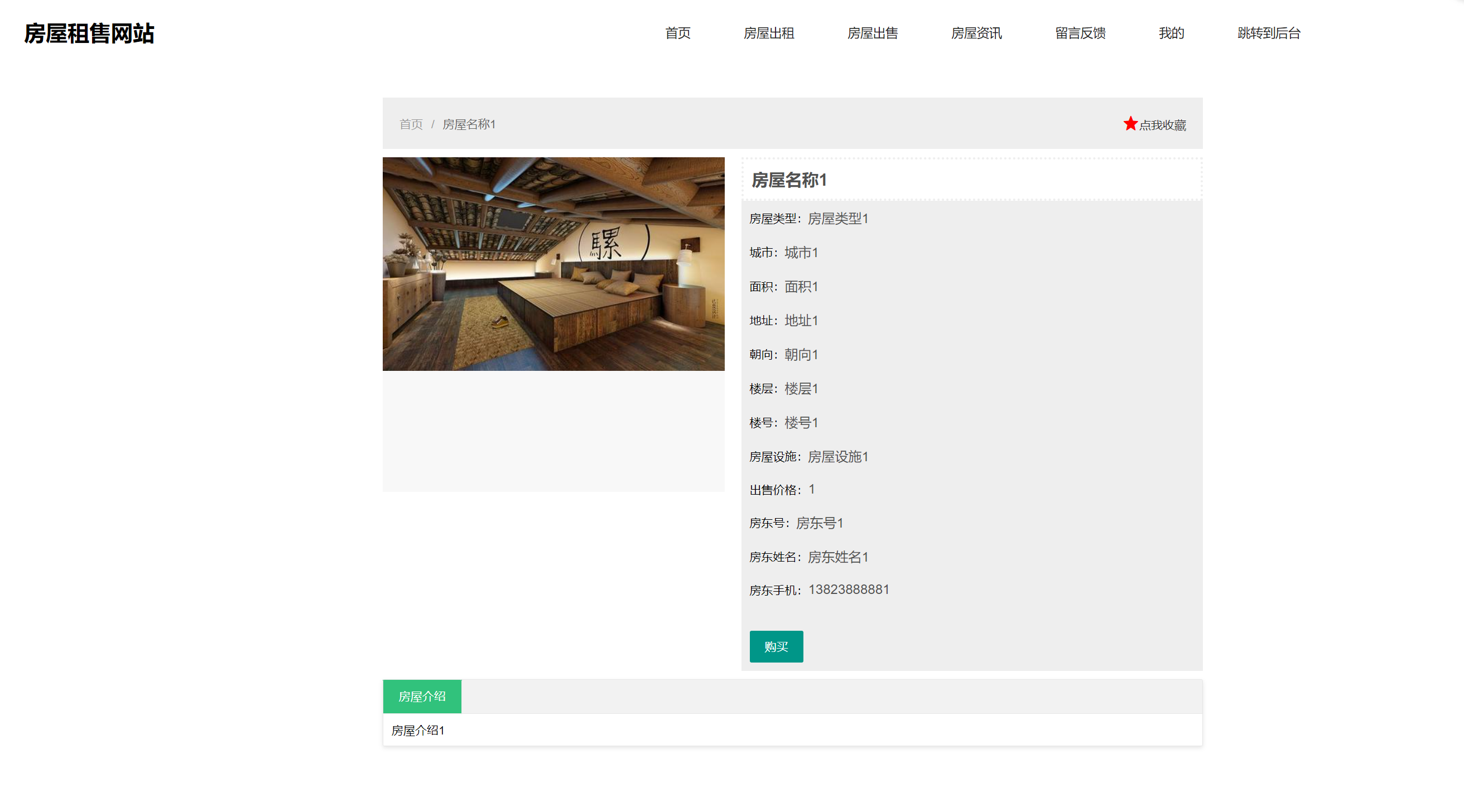Click the 房屋名称1 breadcrumb entry

pyautogui.click(x=469, y=124)
